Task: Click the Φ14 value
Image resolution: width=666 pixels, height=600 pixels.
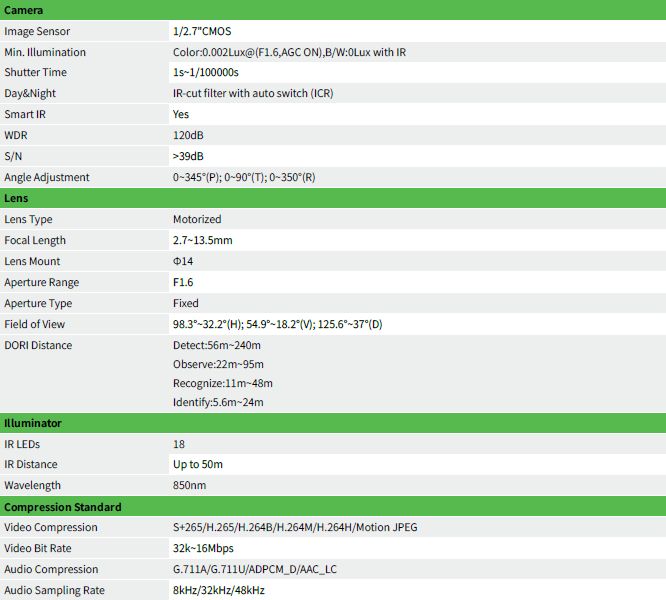Action: pos(183,262)
